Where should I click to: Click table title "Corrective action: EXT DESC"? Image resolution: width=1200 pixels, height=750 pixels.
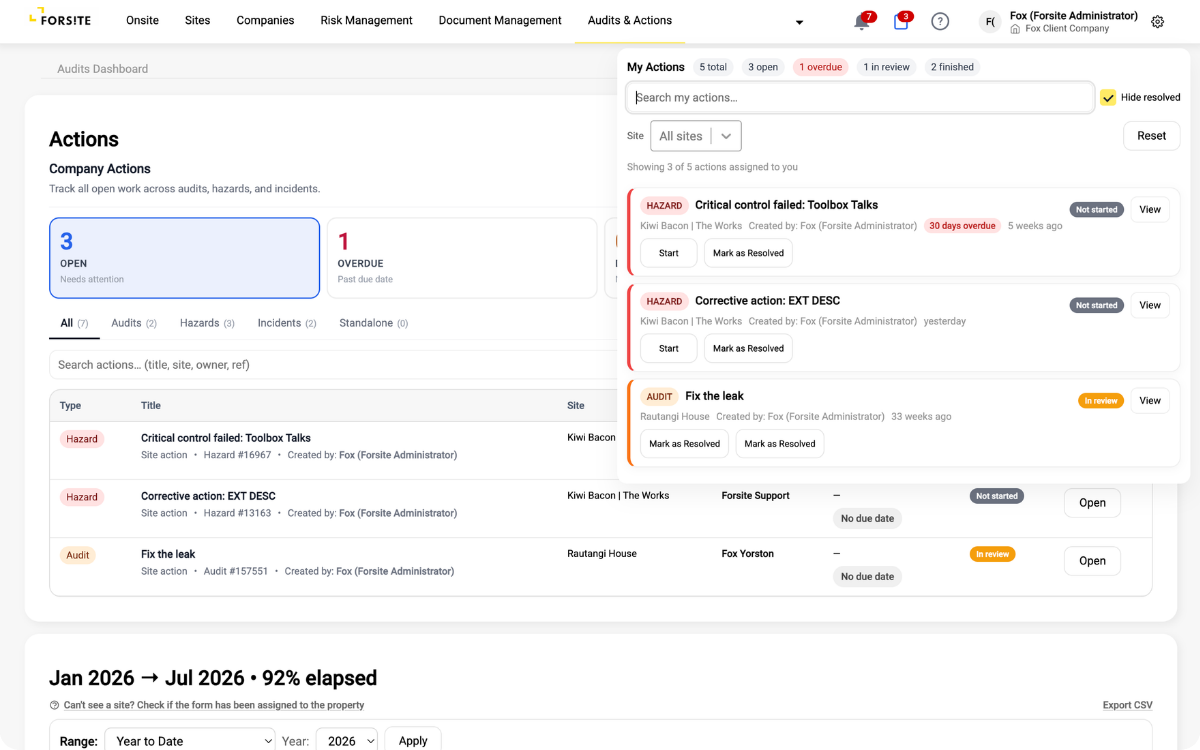tap(208, 496)
